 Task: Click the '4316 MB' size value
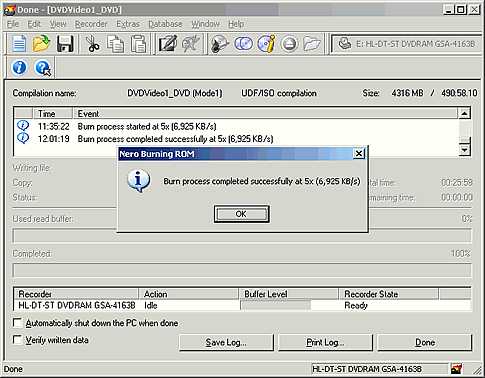coord(407,93)
